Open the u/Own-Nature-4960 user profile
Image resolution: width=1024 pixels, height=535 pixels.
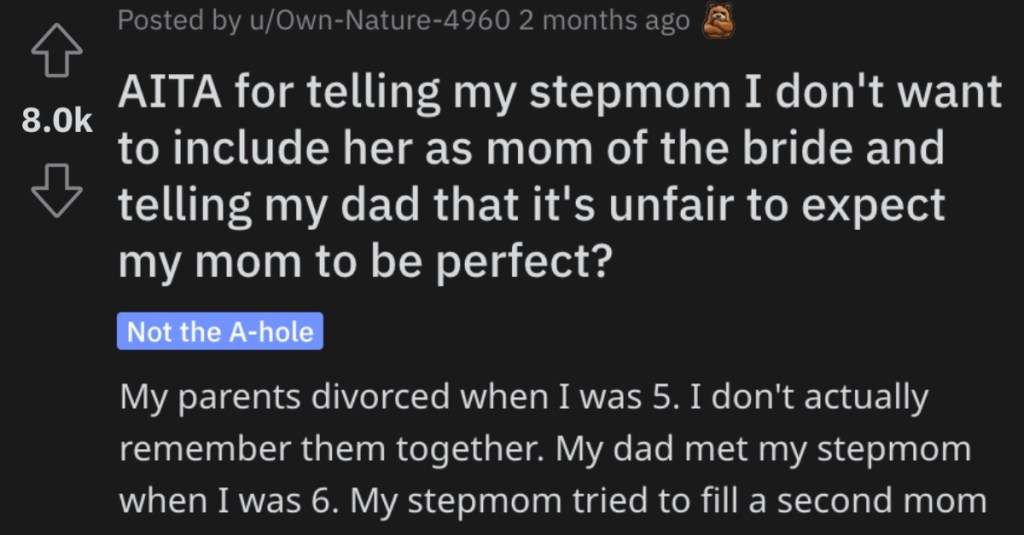tap(378, 20)
